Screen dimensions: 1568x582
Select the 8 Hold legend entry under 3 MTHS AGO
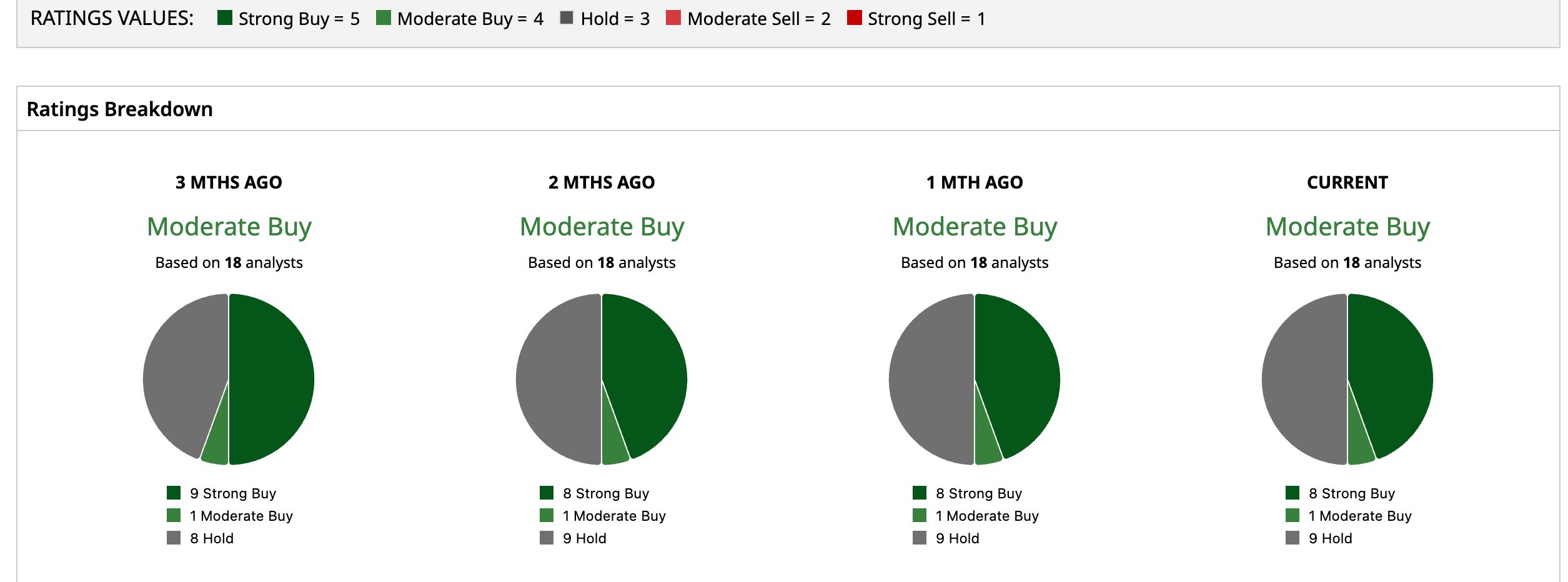(x=201, y=538)
